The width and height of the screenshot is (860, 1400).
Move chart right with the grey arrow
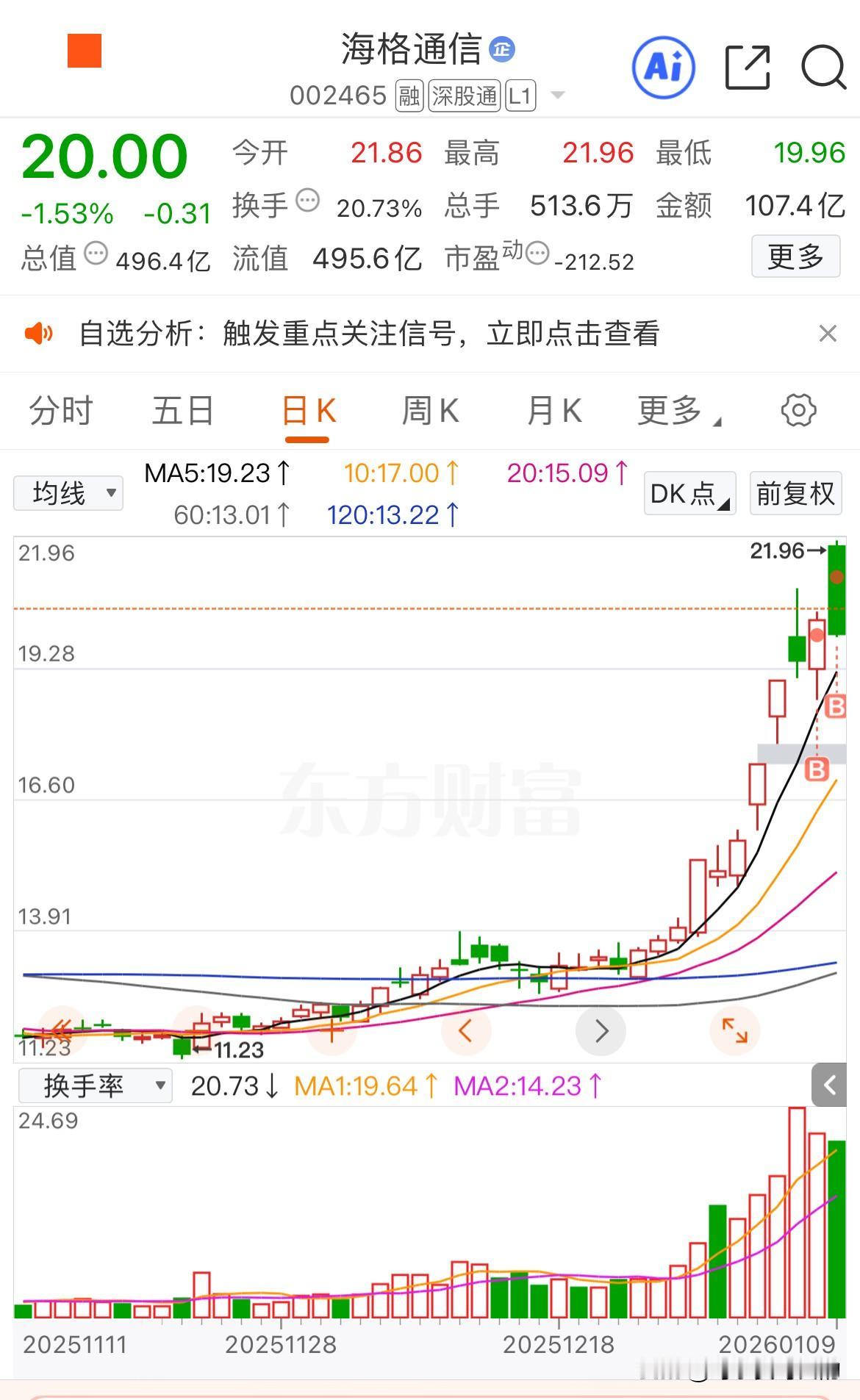(601, 1030)
